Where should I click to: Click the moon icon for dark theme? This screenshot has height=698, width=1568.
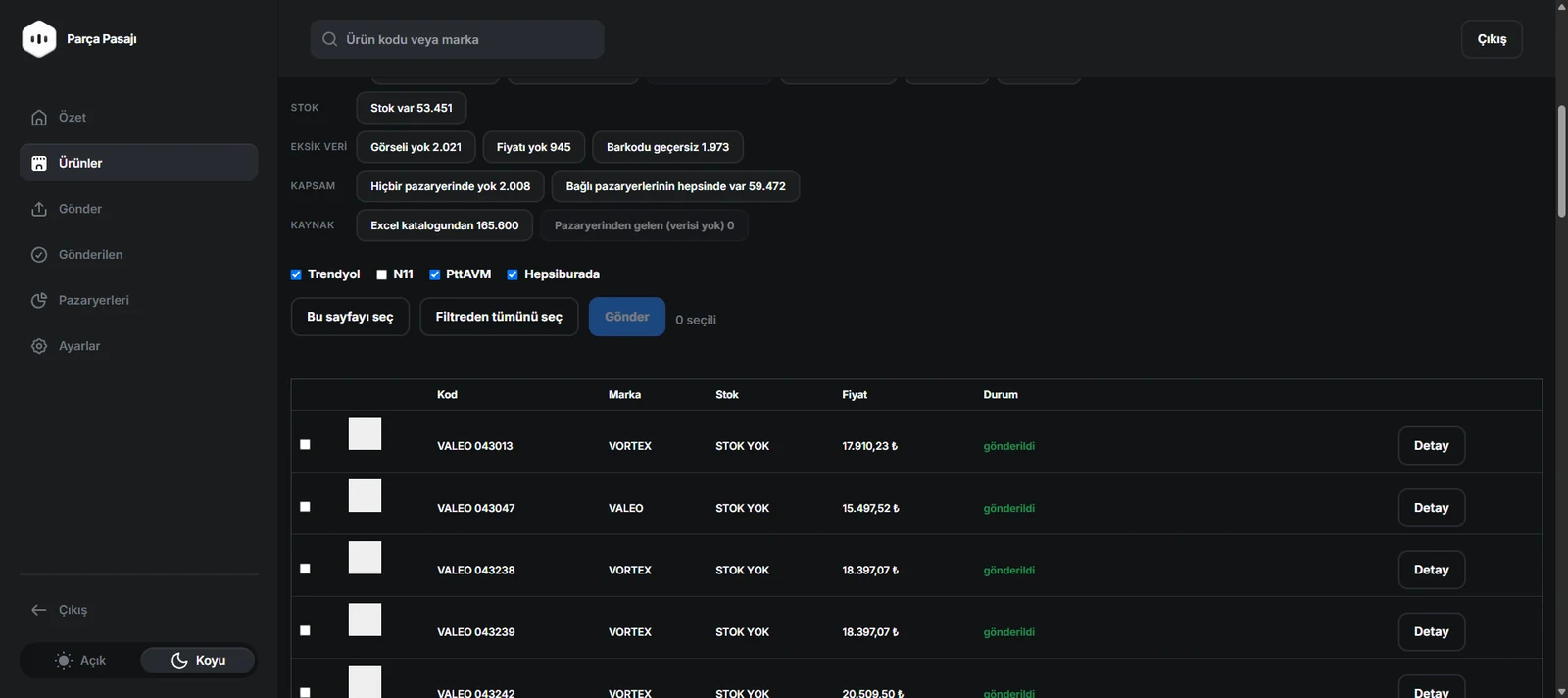tap(179, 661)
